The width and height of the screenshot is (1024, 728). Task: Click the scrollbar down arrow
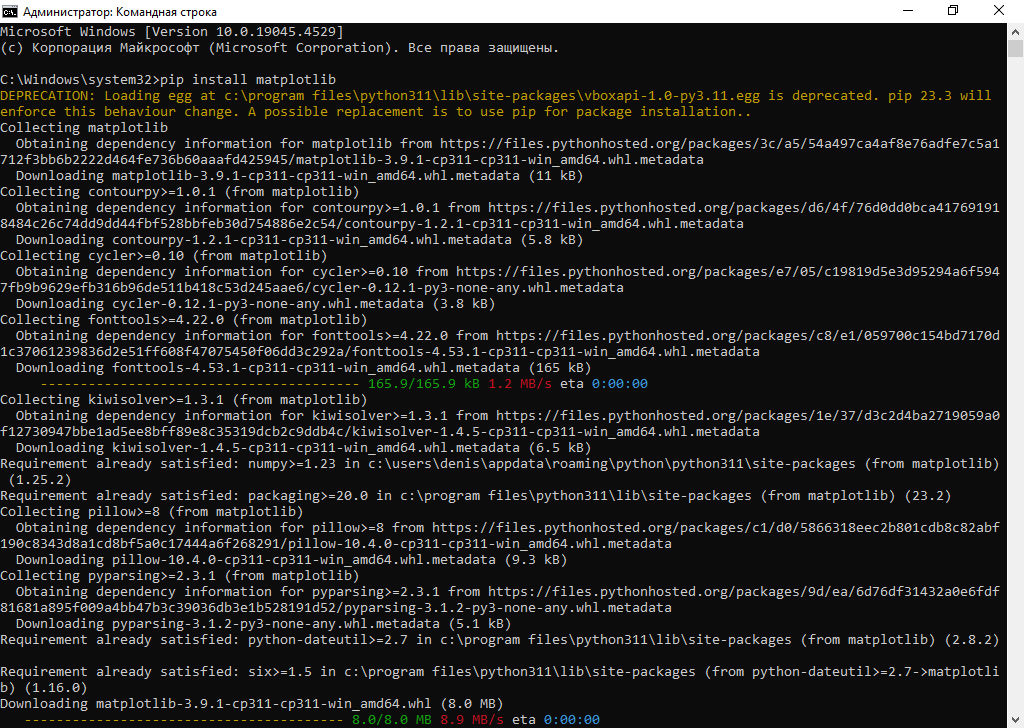(1015, 719)
